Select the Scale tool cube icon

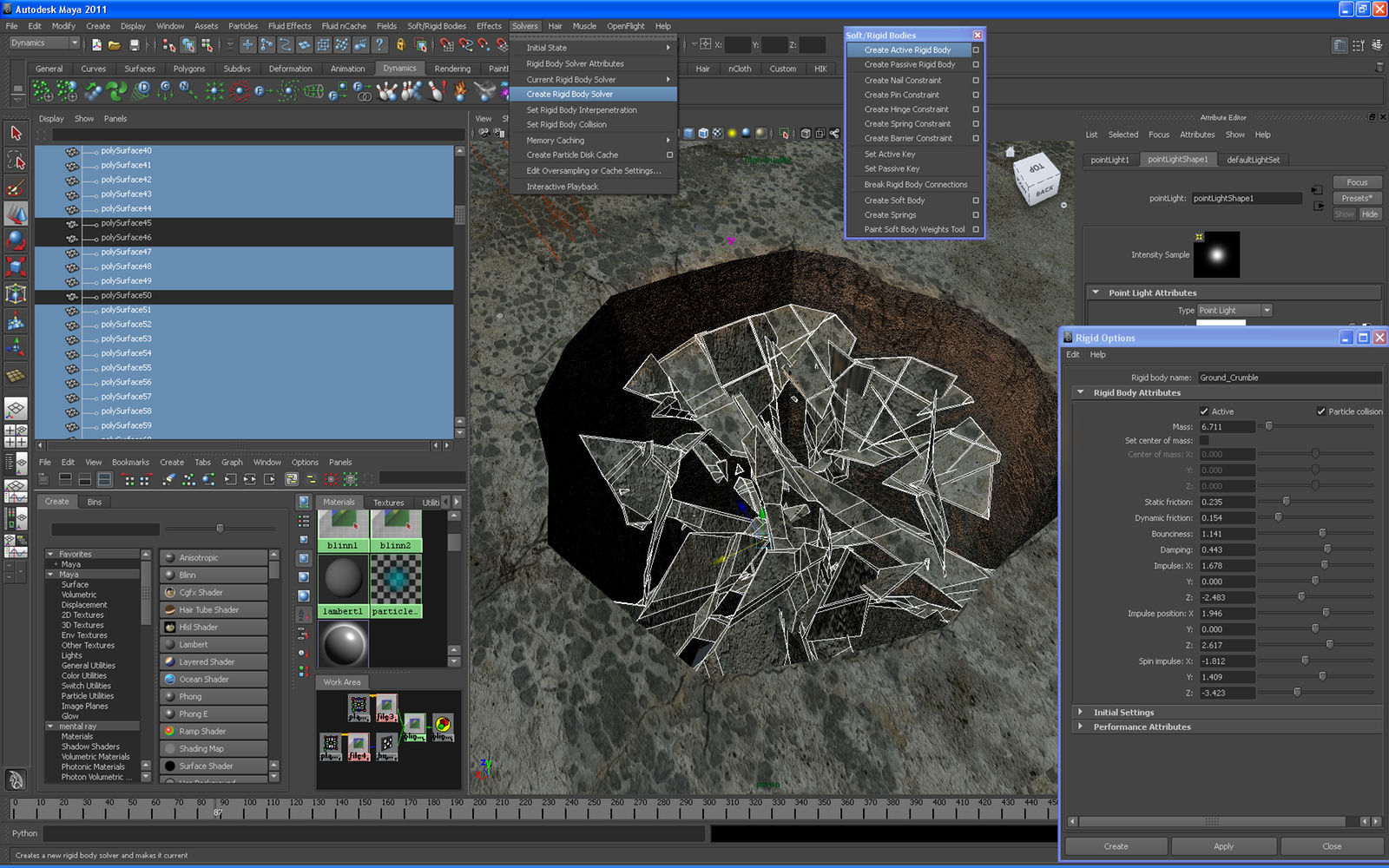coord(16,267)
